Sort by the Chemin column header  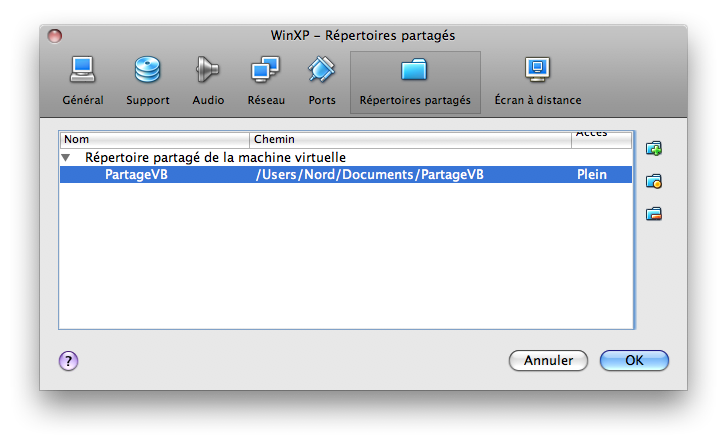(410, 140)
